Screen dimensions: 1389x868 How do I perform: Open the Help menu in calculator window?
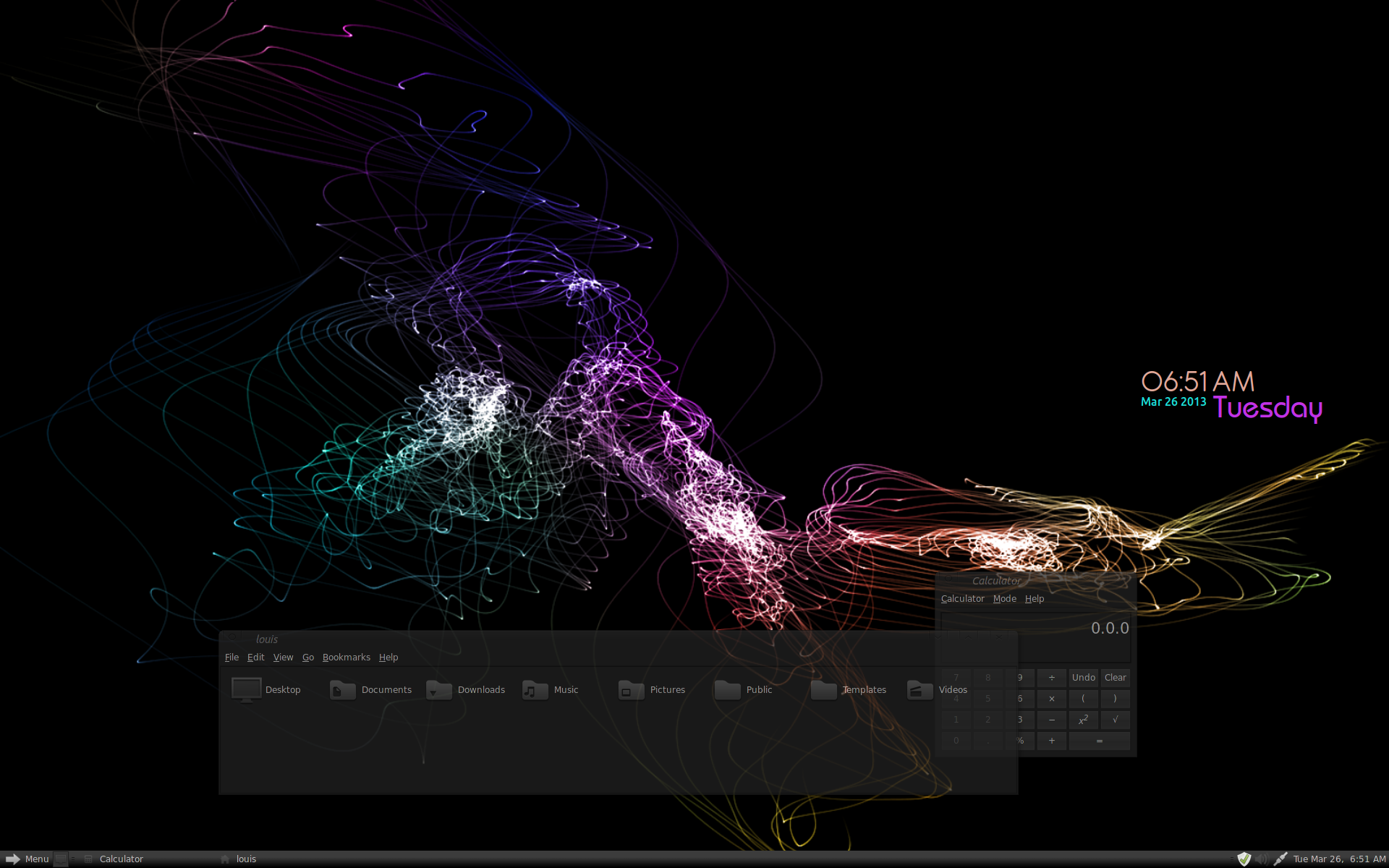pos(1035,599)
